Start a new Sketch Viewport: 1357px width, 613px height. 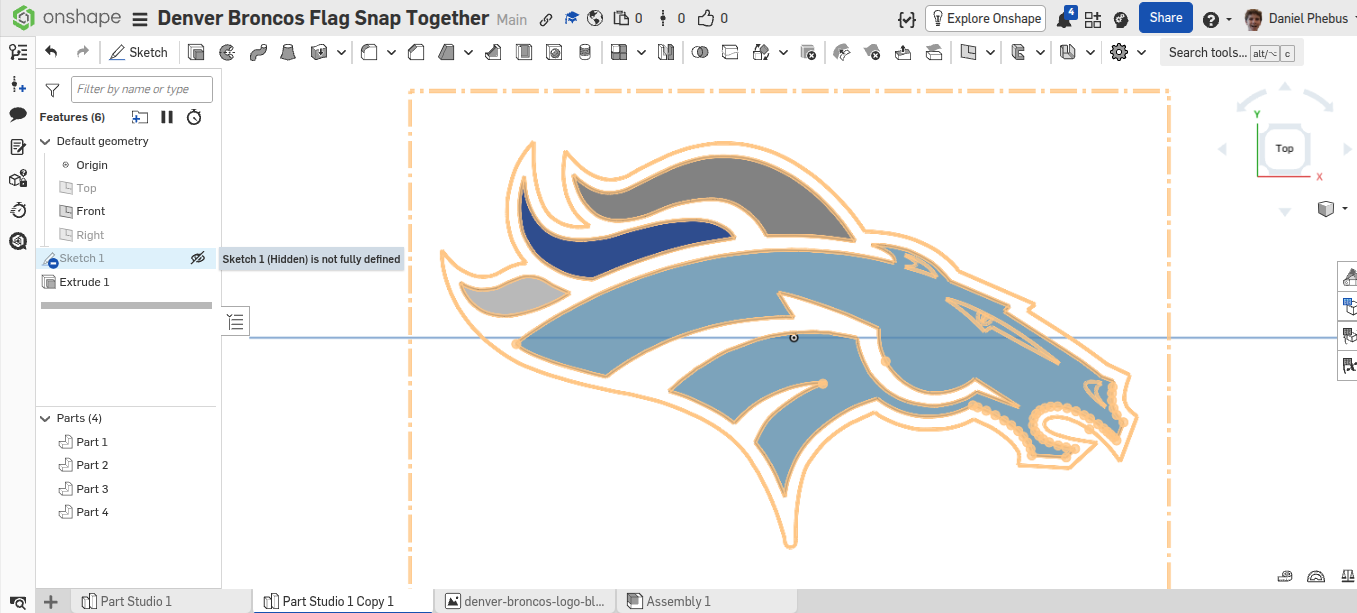[x=139, y=52]
